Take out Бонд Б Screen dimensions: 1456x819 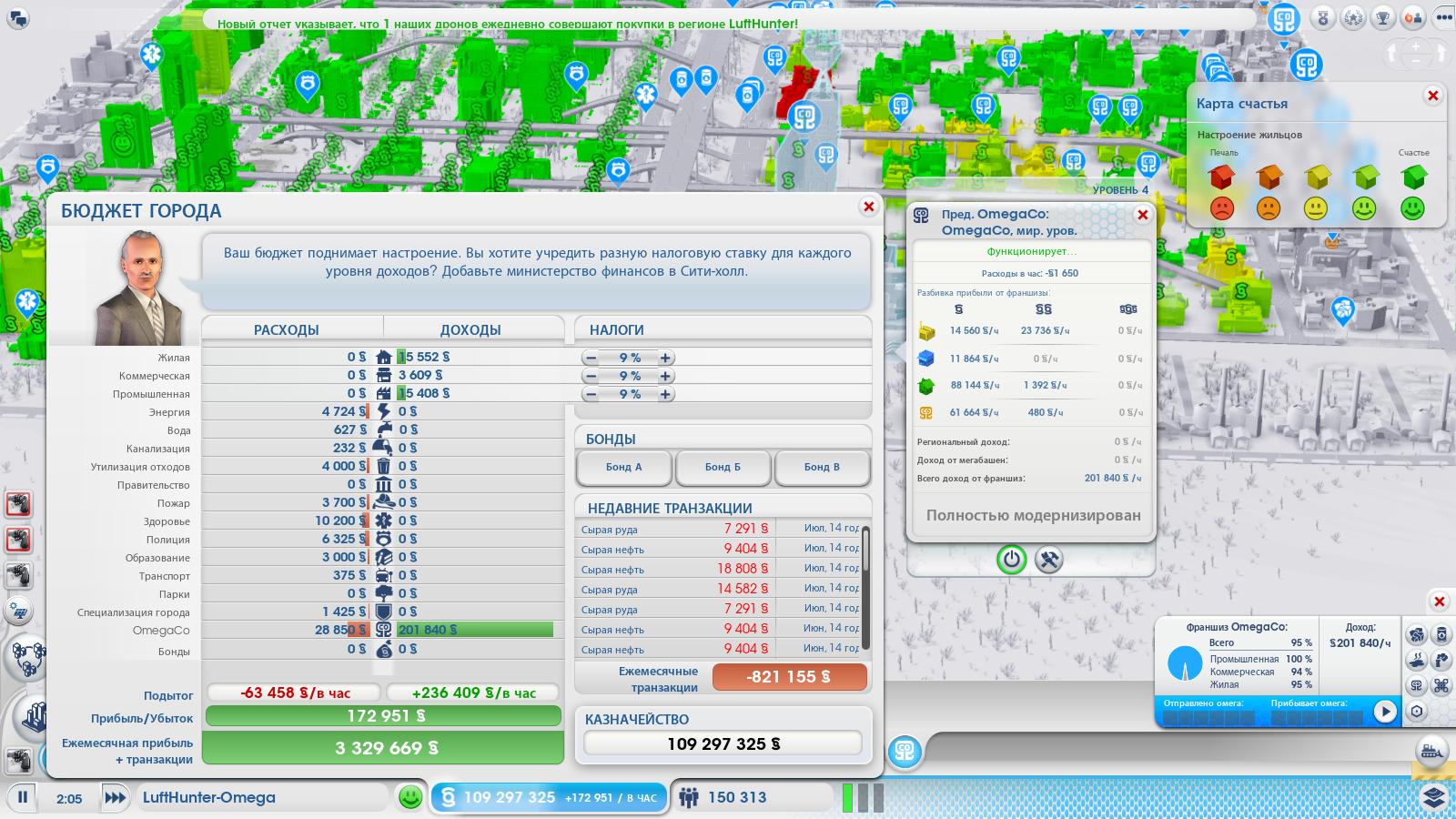coord(723,467)
